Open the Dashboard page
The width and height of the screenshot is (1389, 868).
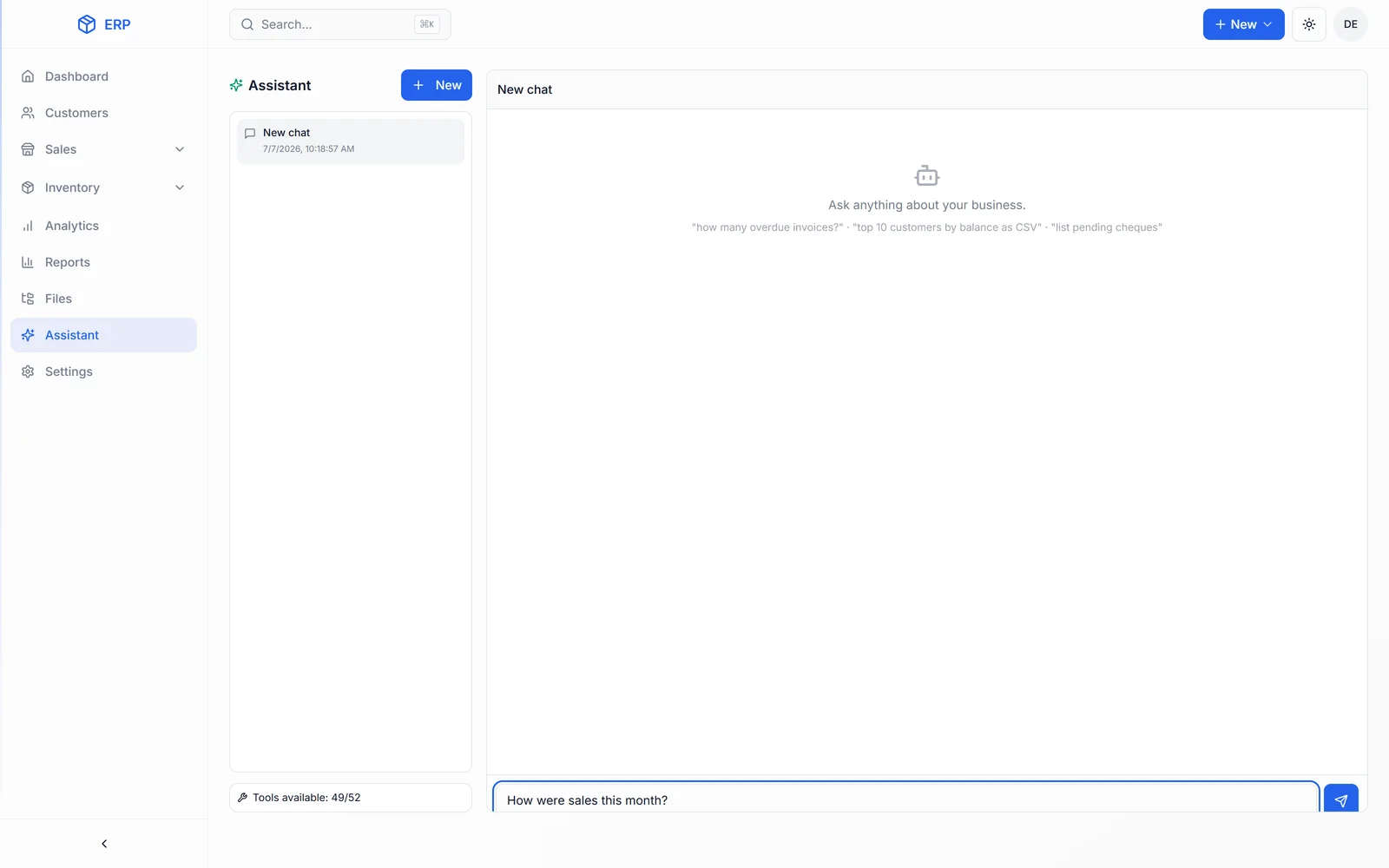click(103, 76)
